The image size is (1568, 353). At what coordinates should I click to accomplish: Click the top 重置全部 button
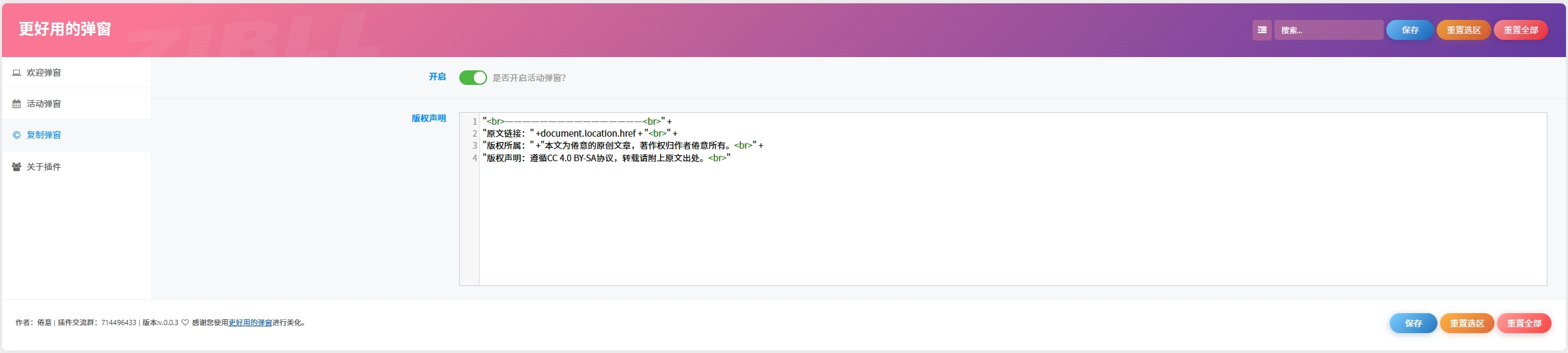pyautogui.click(x=1521, y=30)
